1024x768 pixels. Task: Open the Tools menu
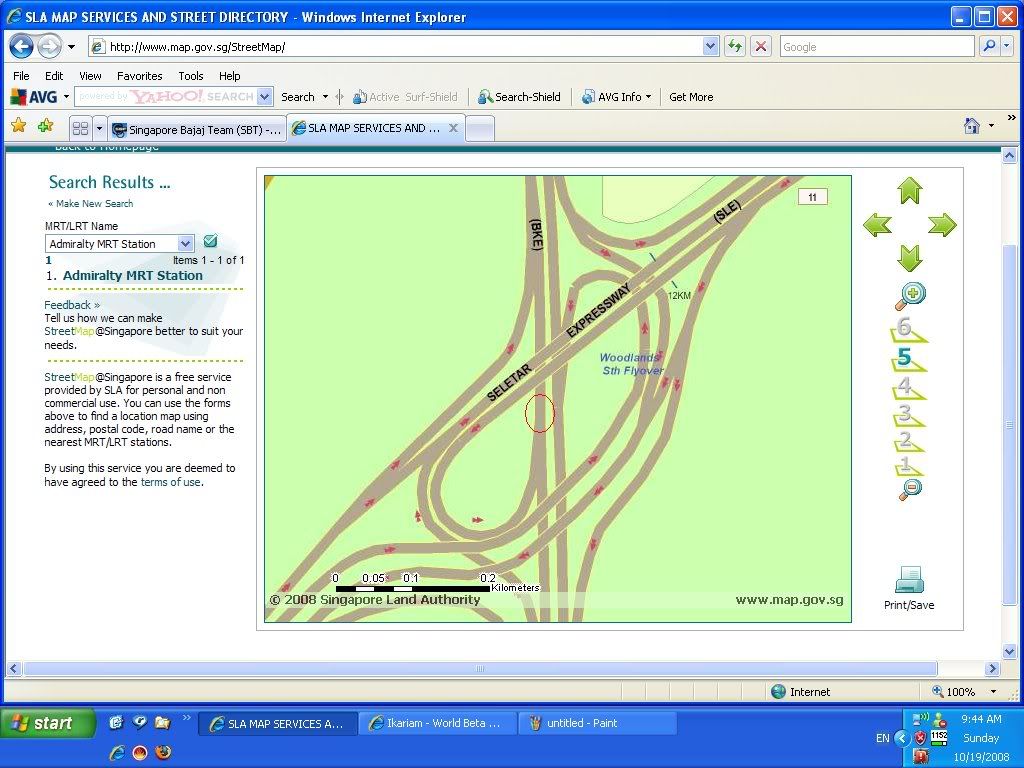[x=191, y=76]
